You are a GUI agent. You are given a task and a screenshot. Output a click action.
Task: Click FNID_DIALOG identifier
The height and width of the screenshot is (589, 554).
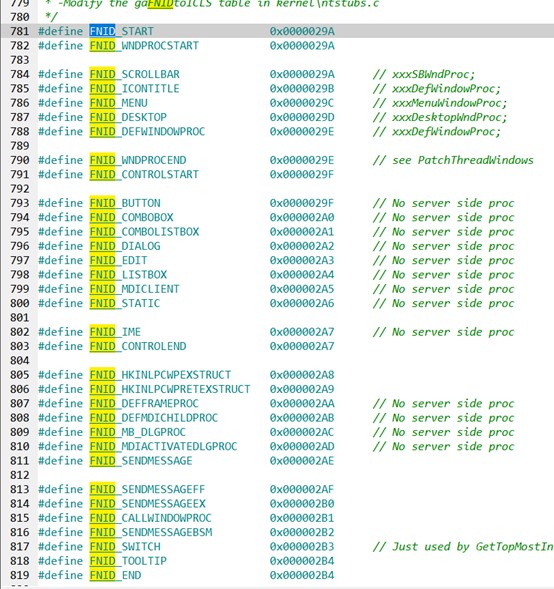point(125,246)
